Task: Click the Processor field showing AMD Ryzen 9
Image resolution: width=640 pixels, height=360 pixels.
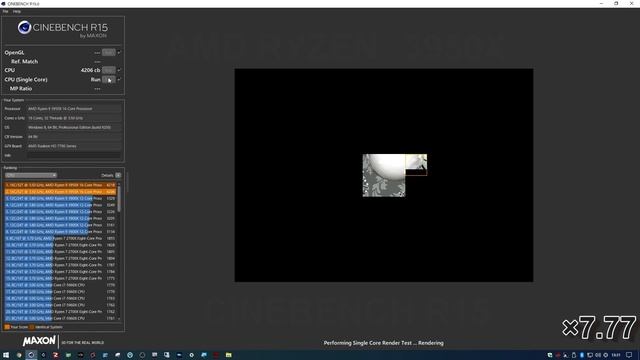Action: click(x=74, y=109)
